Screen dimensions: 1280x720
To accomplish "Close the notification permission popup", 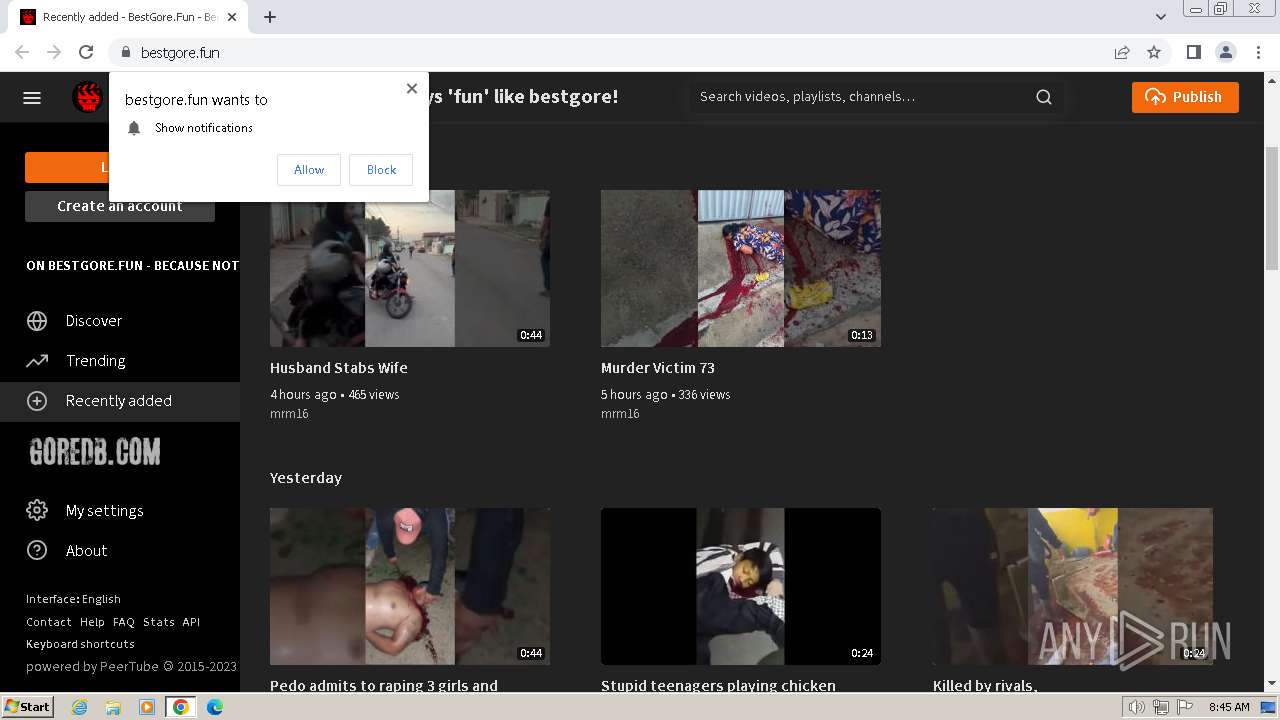I will tap(411, 88).
